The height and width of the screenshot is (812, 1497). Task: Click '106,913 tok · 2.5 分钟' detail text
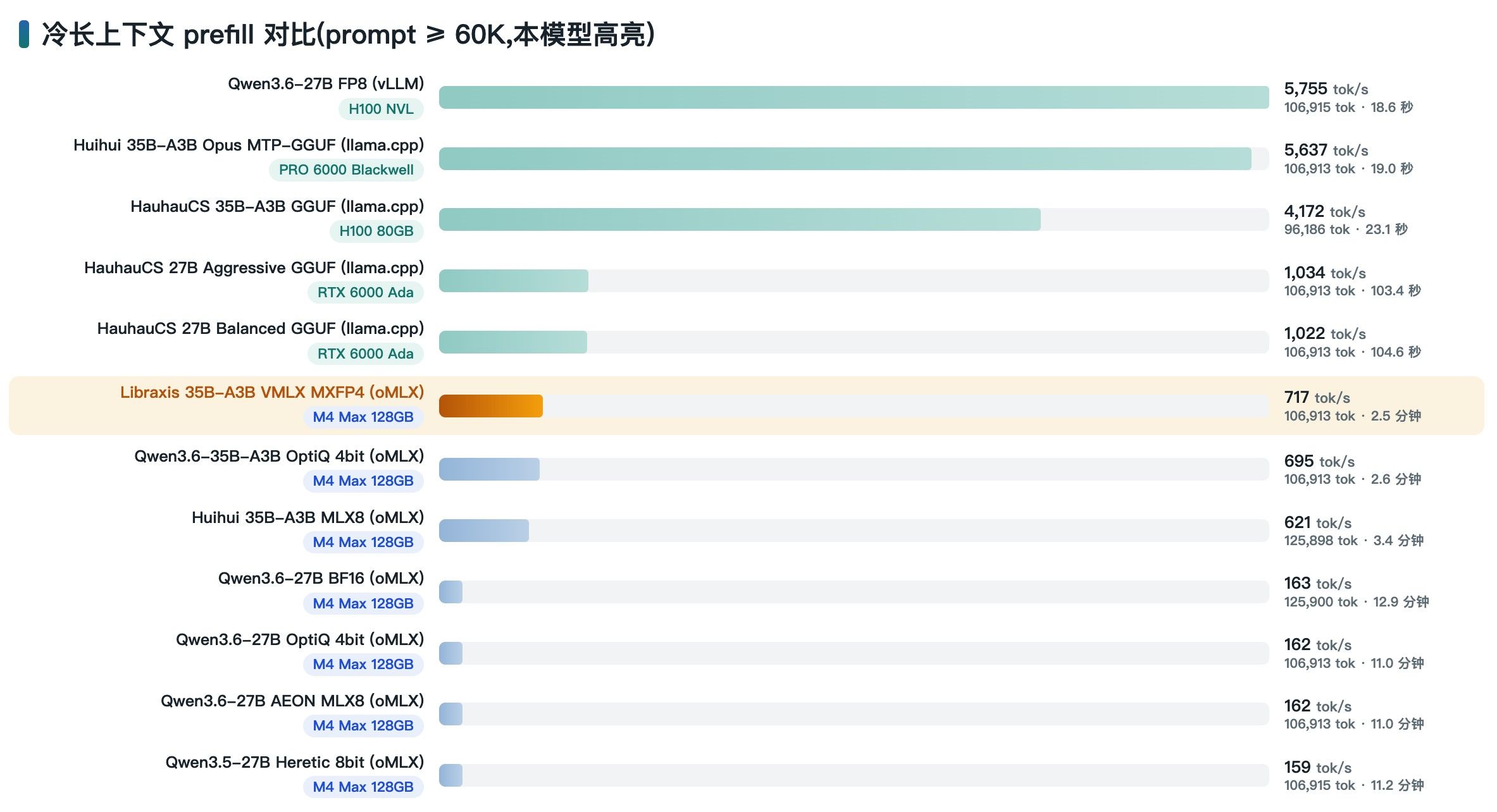tap(1352, 416)
